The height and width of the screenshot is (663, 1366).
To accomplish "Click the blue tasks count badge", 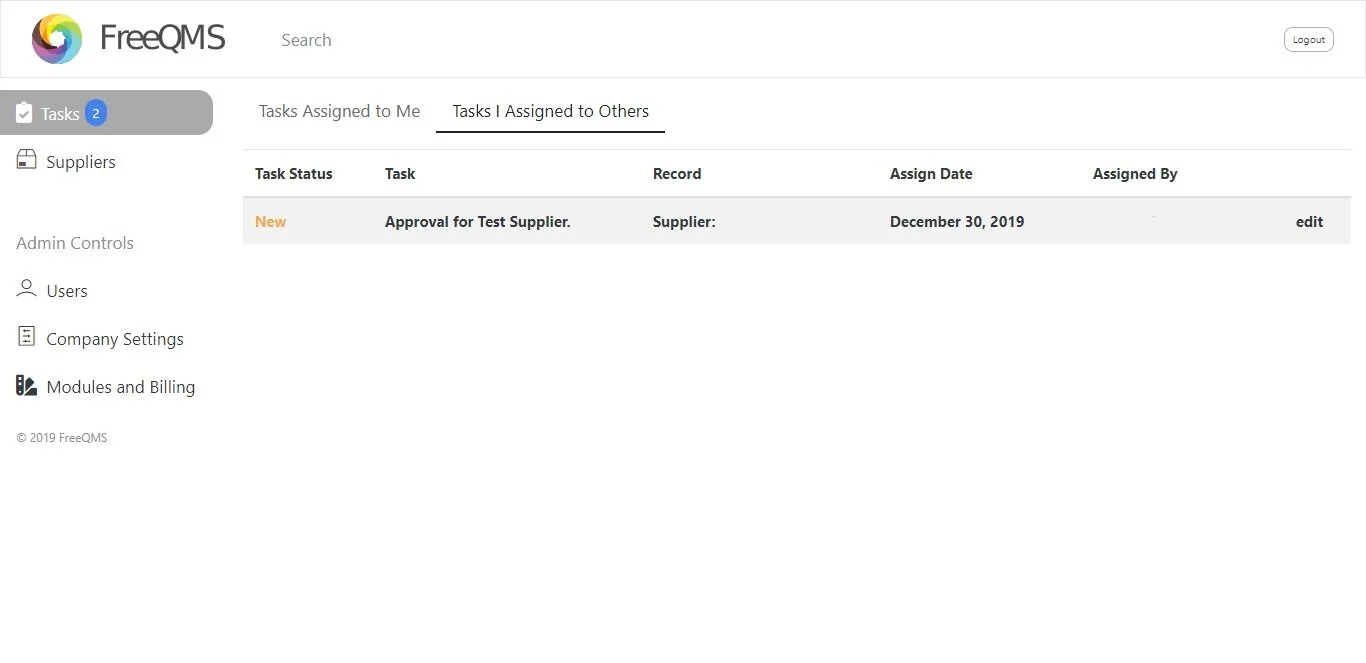I will pyautogui.click(x=96, y=113).
